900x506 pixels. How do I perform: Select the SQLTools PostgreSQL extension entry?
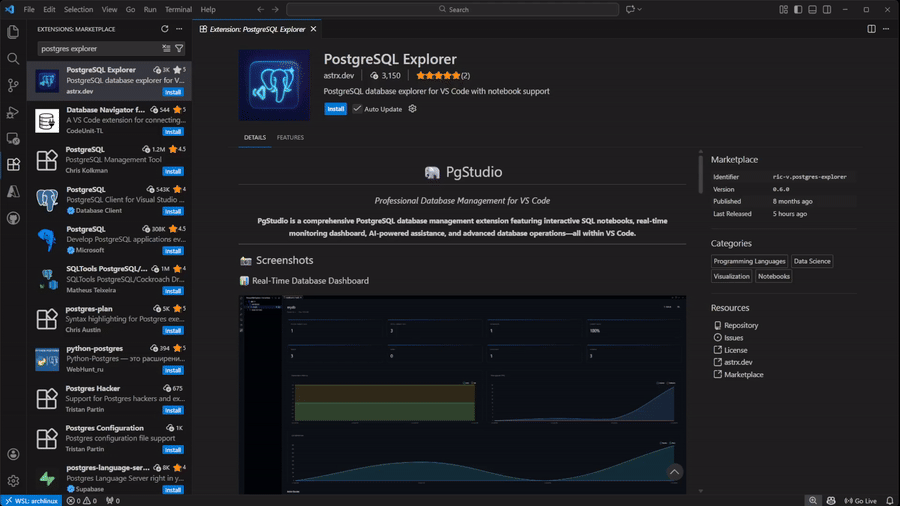point(109,279)
